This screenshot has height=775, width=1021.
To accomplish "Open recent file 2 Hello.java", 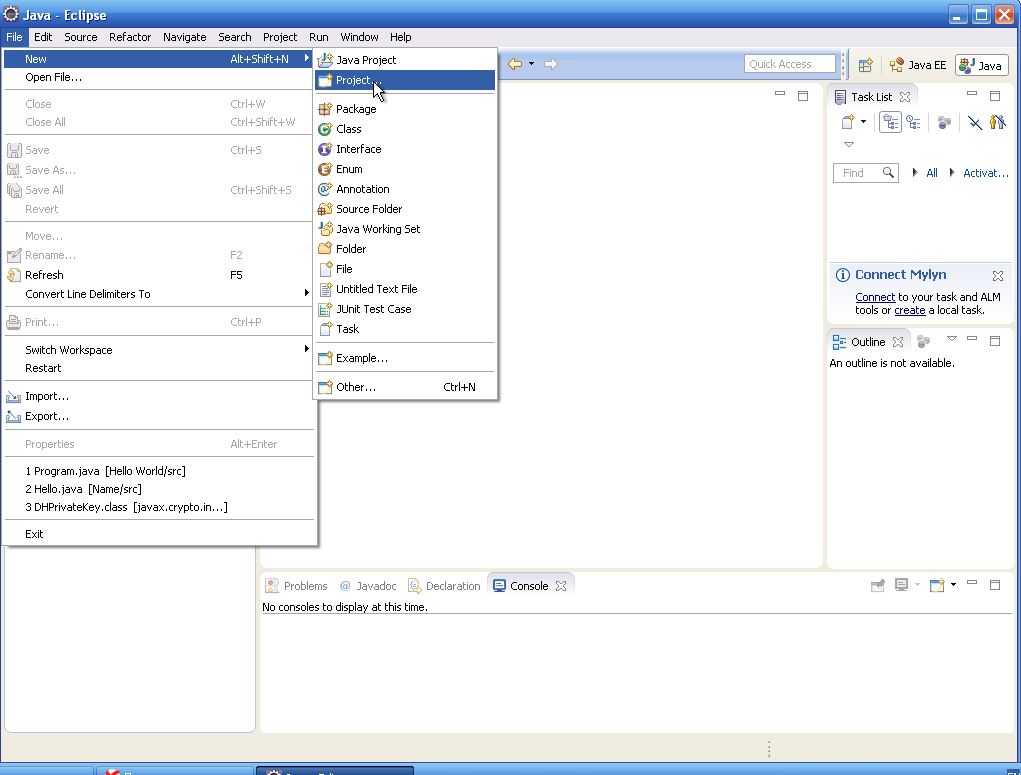I will tap(159, 489).
